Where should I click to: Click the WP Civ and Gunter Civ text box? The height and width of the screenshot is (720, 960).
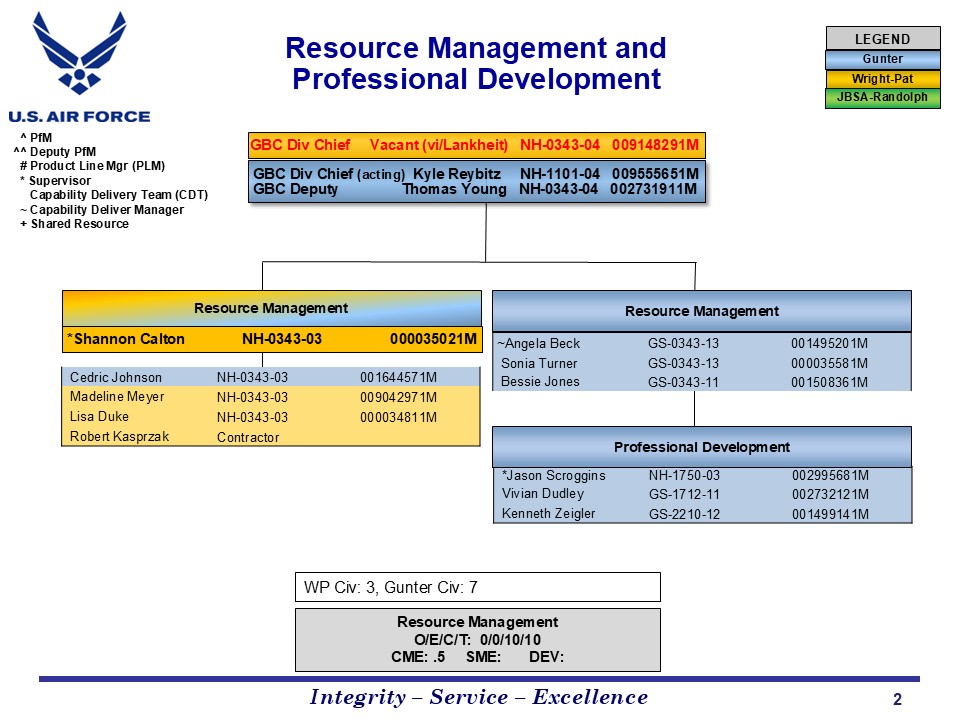pos(476,587)
